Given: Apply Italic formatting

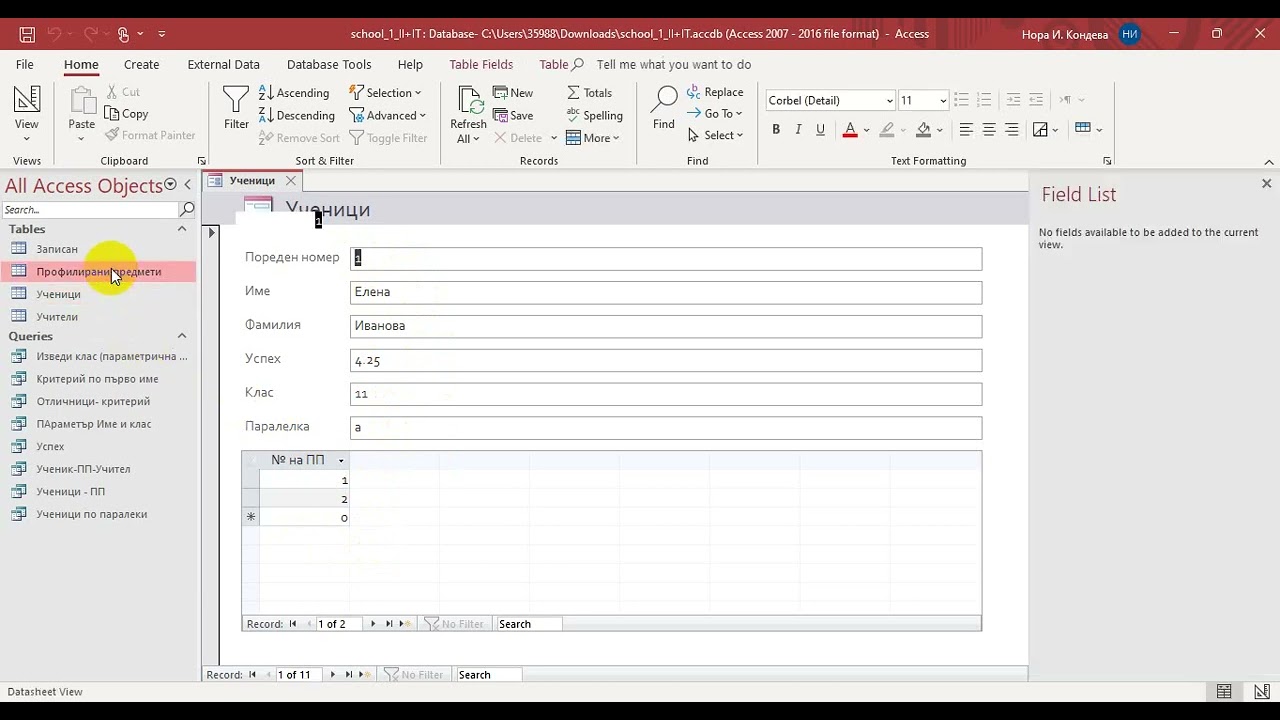Looking at the screenshot, I should coord(798,129).
